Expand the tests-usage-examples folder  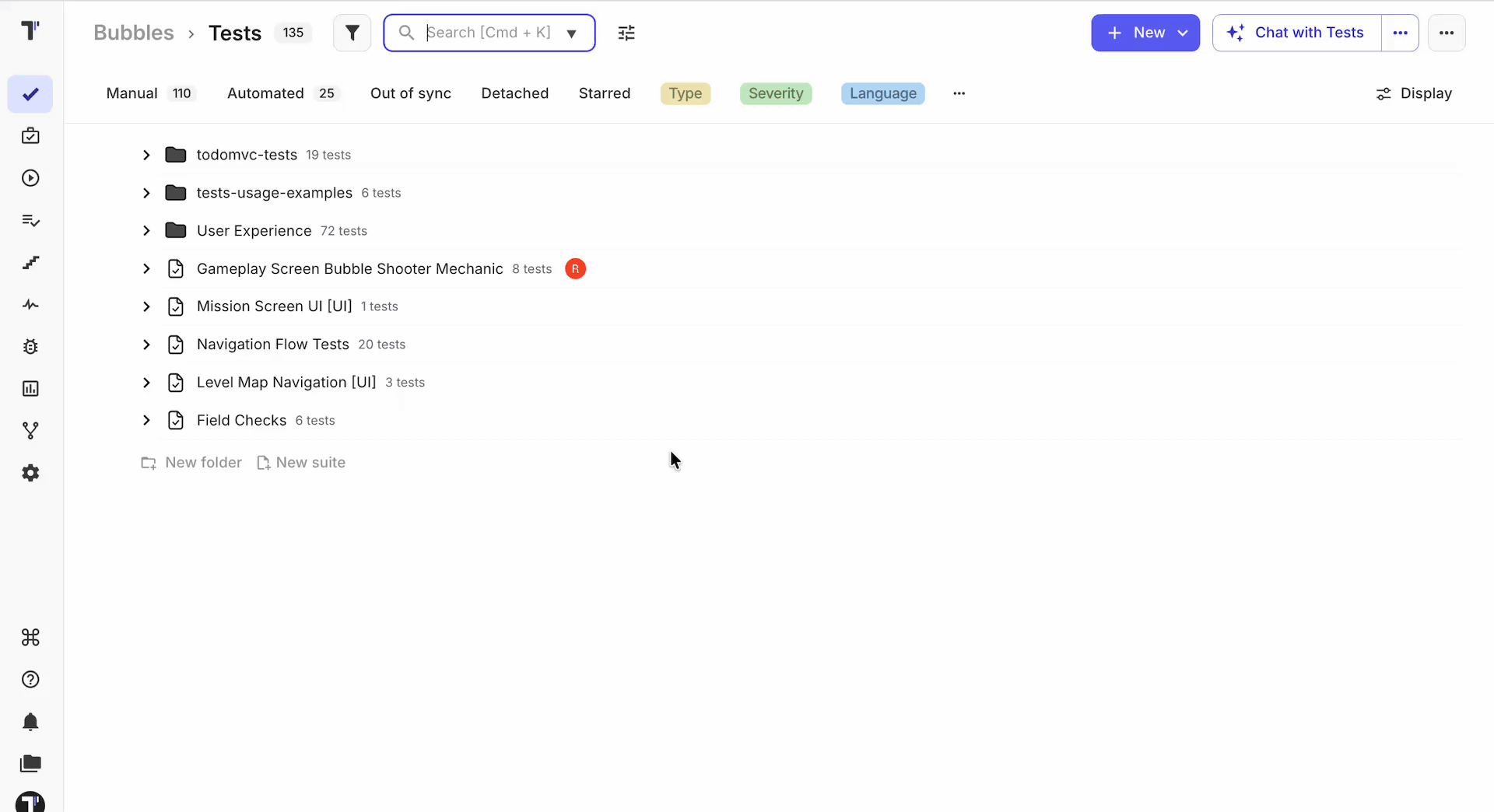coord(146,193)
